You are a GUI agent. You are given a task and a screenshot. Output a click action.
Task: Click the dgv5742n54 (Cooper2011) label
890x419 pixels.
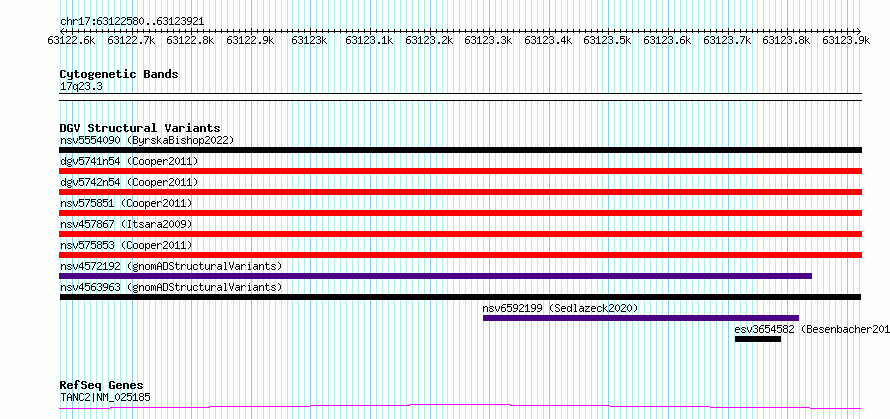coord(129,182)
